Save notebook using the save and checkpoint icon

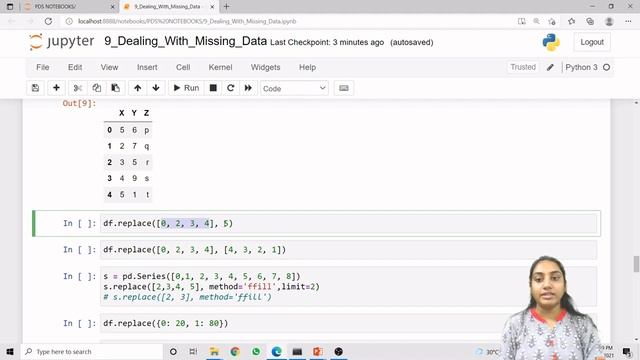pos(36,88)
